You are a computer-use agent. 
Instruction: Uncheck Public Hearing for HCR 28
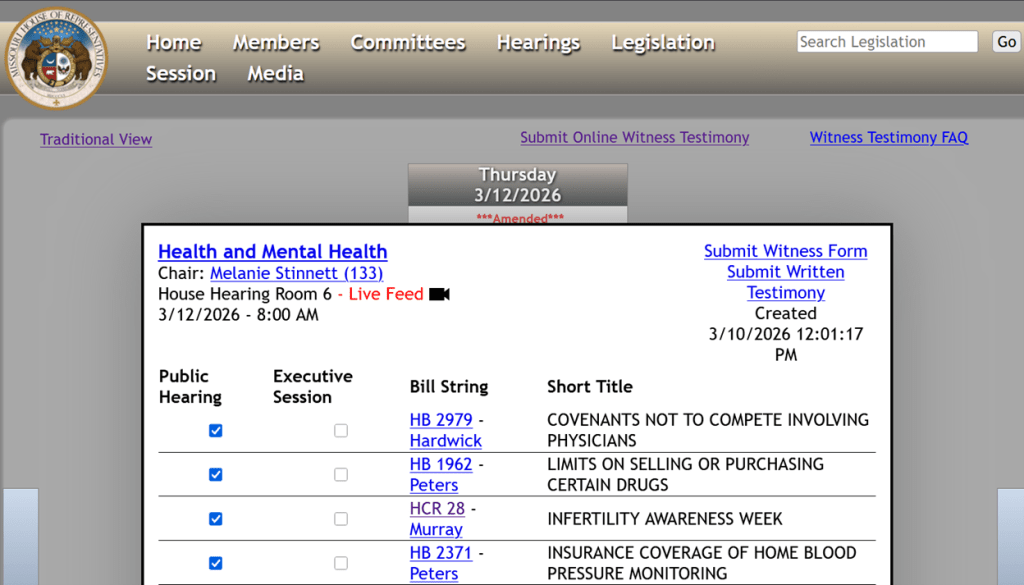(x=215, y=518)
